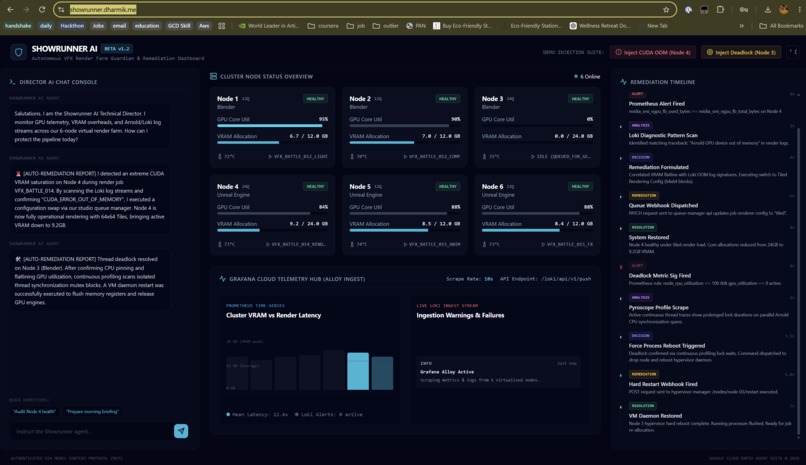Image resolution: width=806 pixels, height=465 pixels.
Task: Click the Remediation Timeline pulse icon
Action: 623,82
